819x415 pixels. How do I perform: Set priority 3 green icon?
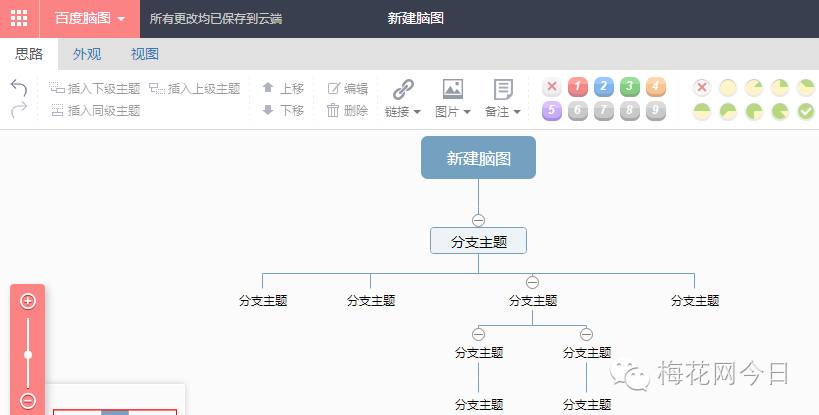(629, 87)
